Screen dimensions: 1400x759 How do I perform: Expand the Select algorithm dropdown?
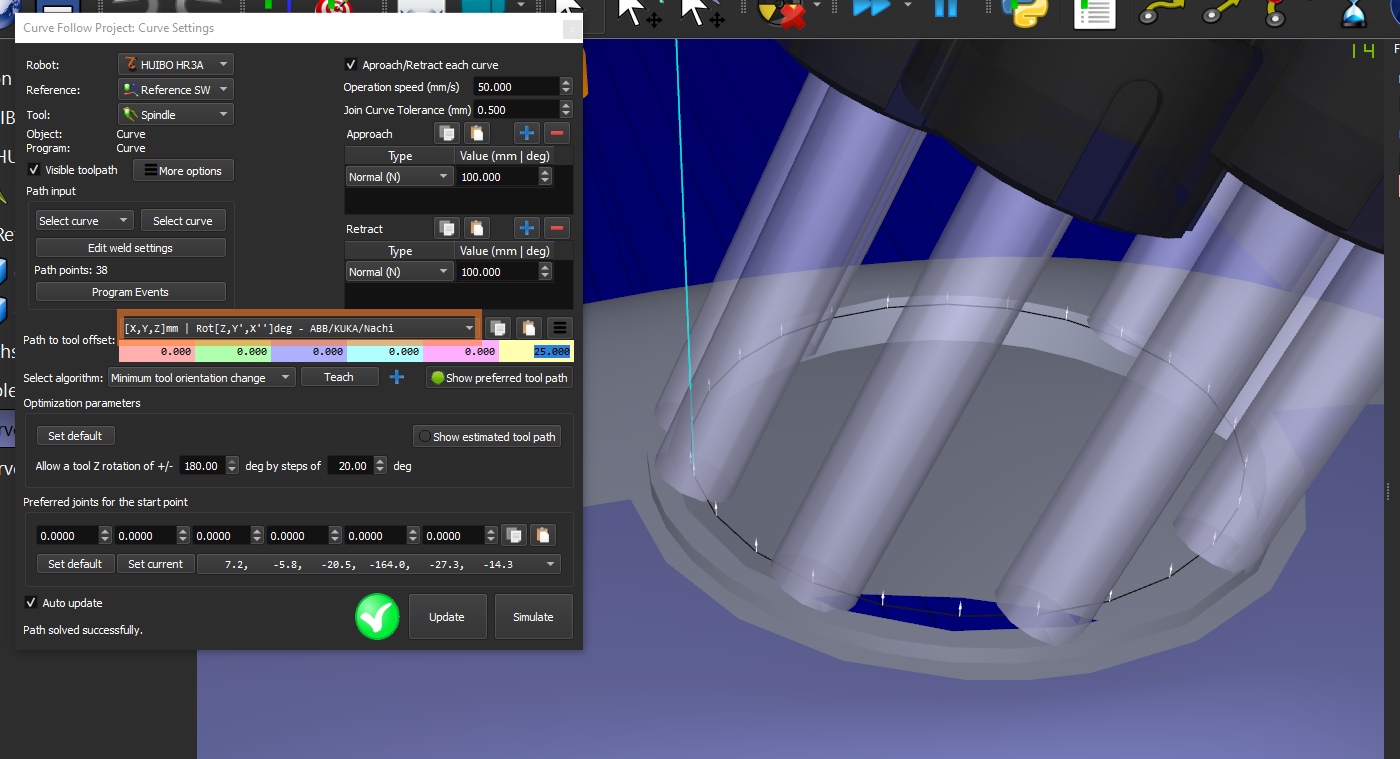pos(201,378)
